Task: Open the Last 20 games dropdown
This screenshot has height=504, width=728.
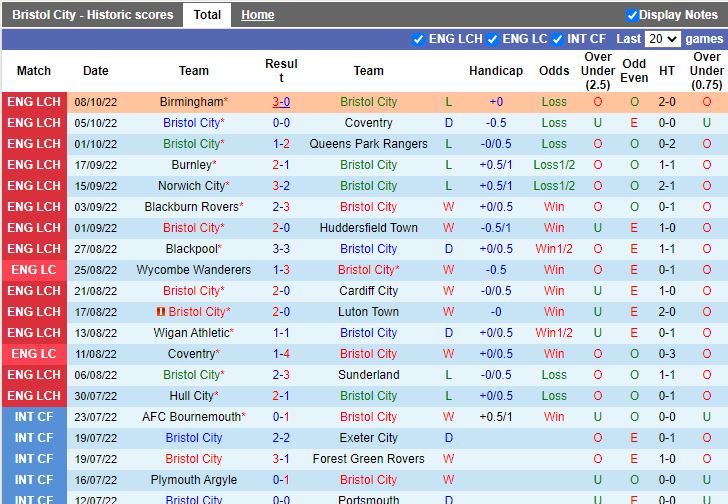Action: (x=663, y=39)
